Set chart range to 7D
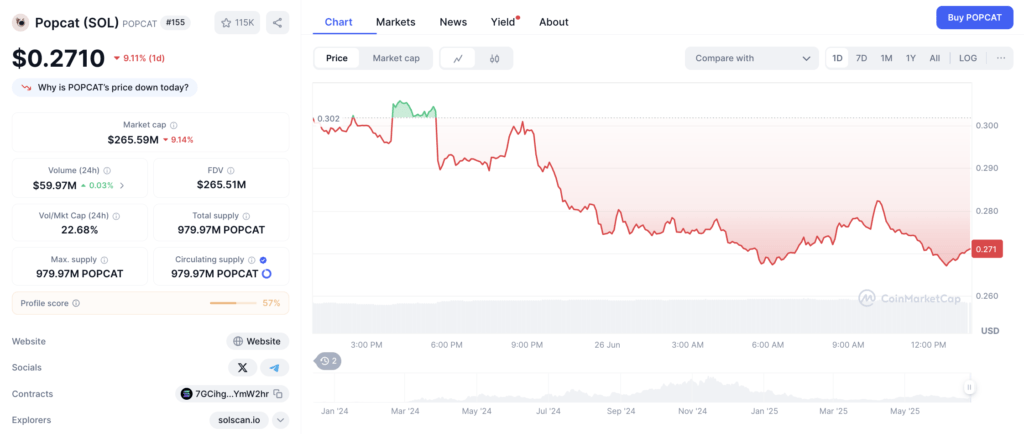The height and width of the screenshot is (434, 1024). 861,58
